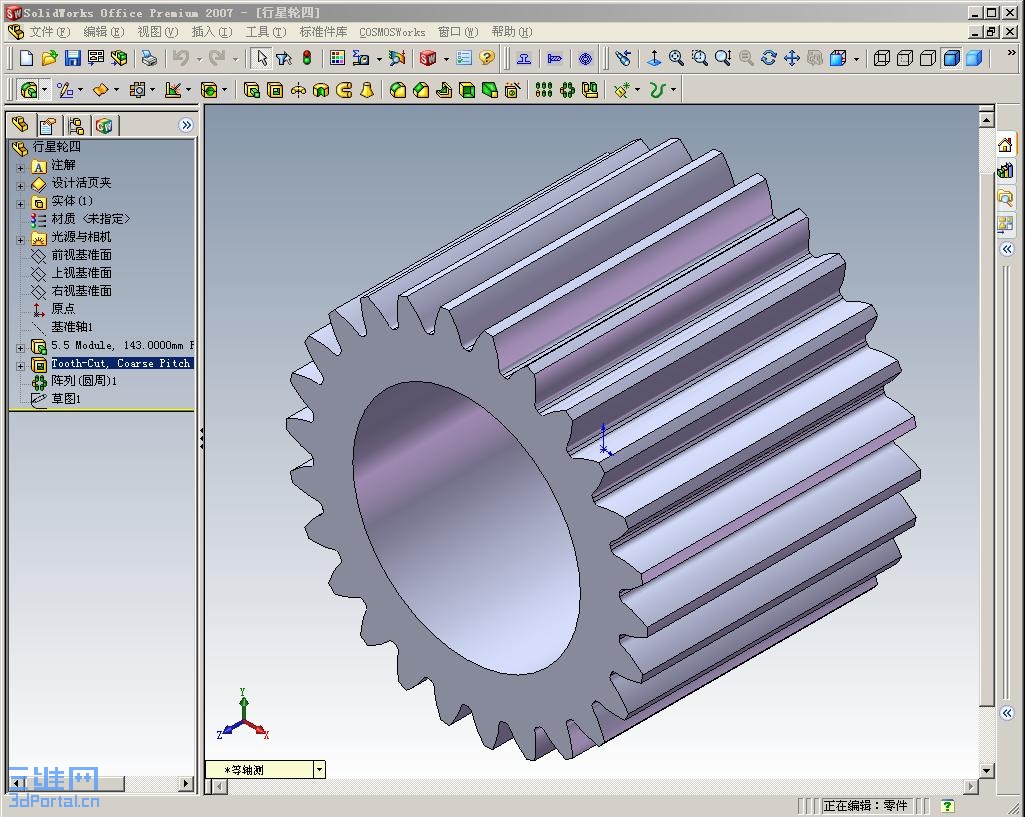This screenshot has height=817, width=1025.
Task: Apply the Mirror feature
Action: (x=590, y=90)
